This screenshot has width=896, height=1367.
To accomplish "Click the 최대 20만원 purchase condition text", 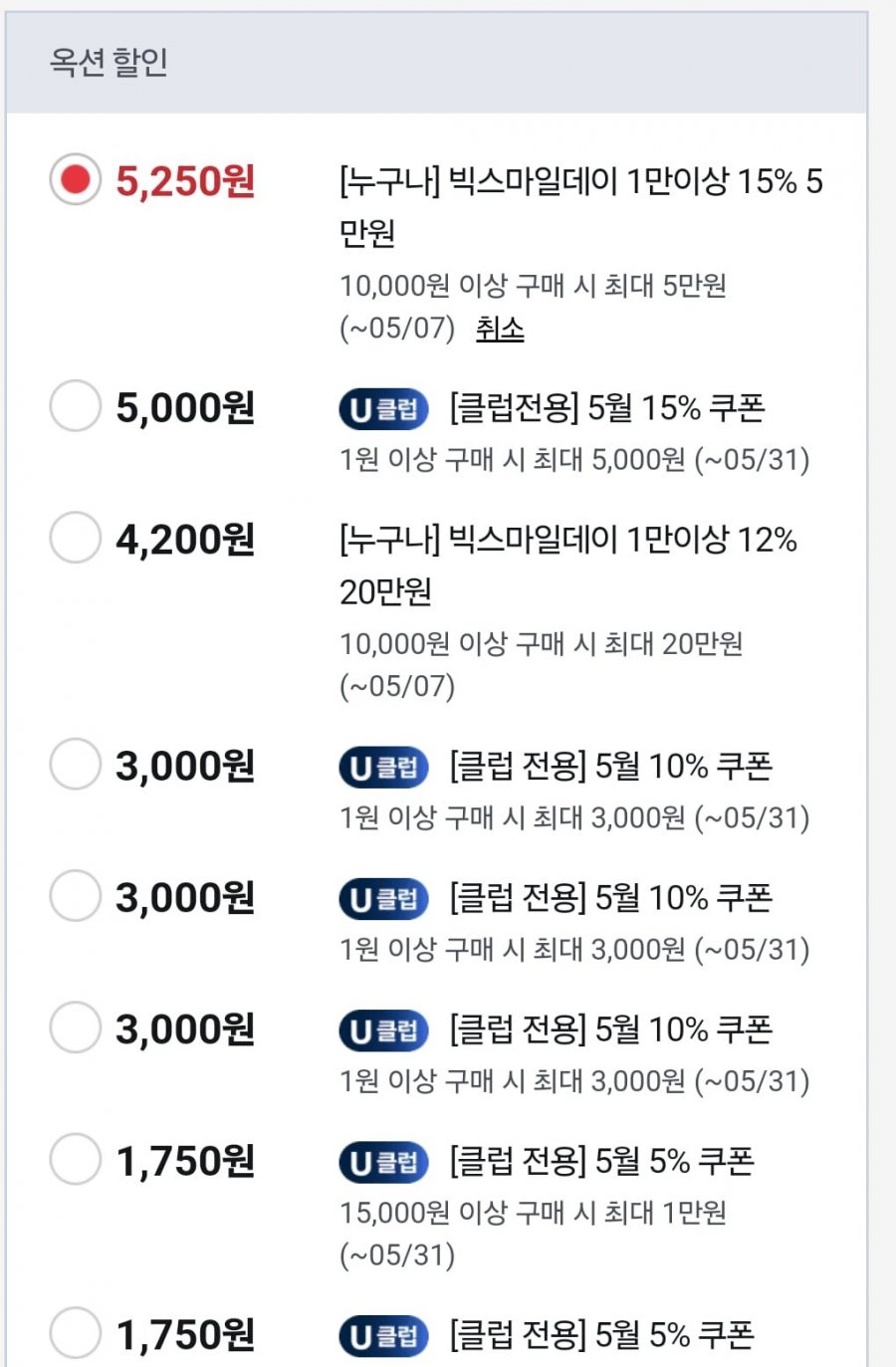I will 542,665.
